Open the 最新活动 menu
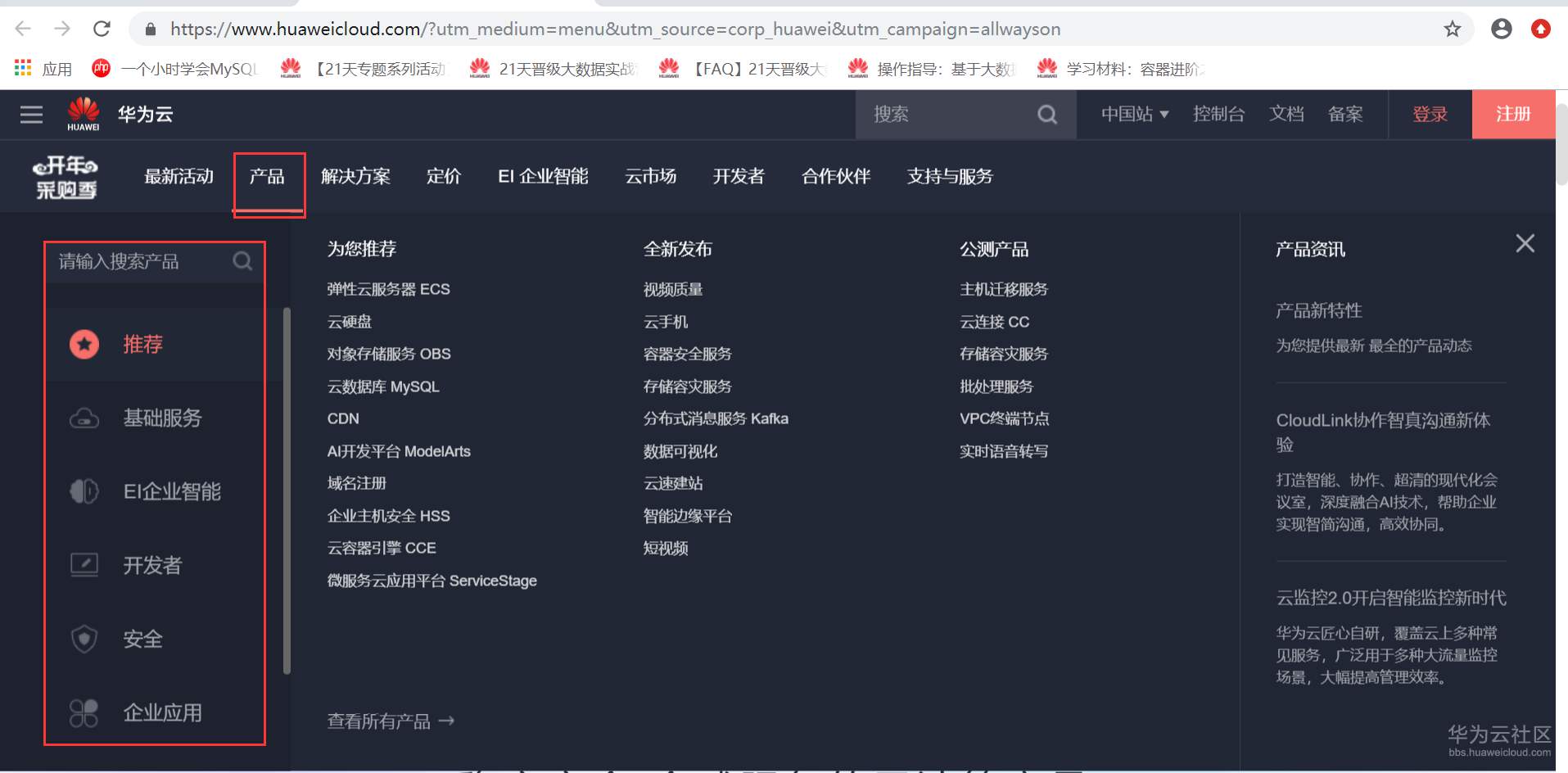1568x773 pixels. (178, 177)
